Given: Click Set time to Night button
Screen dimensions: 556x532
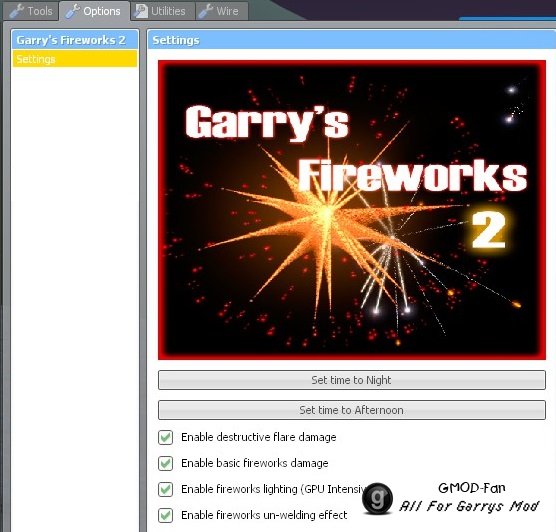Looking at the screenshot, I should click(x=352, y=380).
